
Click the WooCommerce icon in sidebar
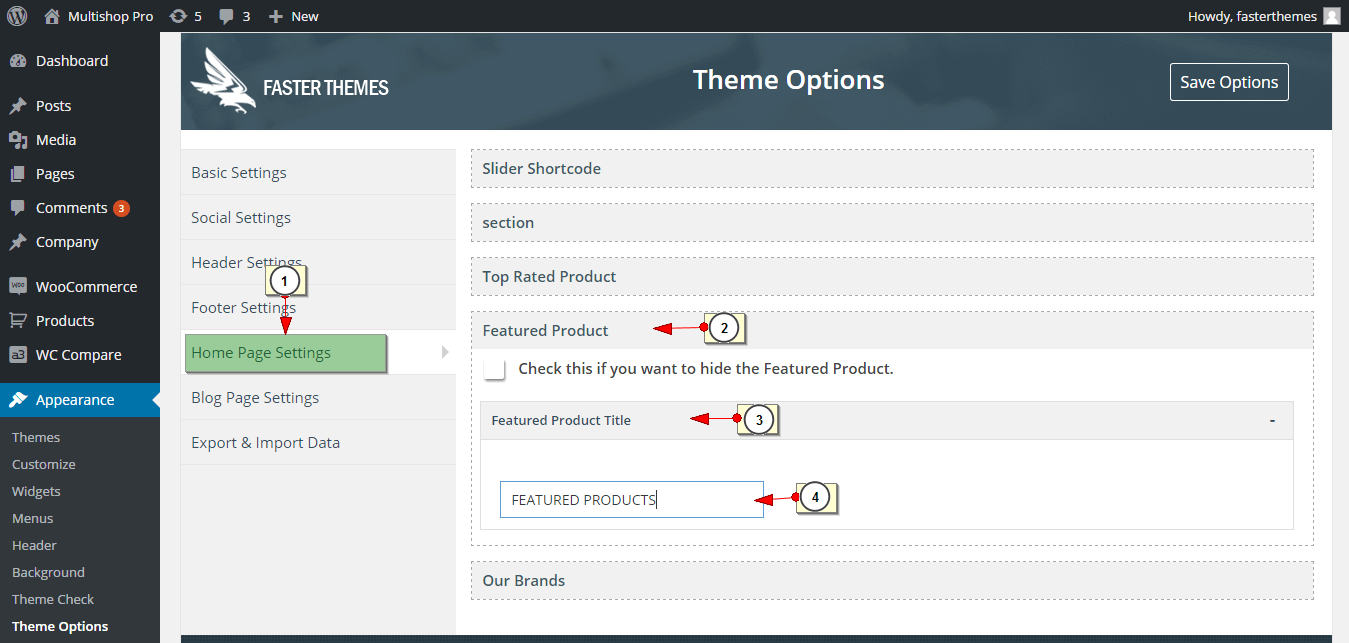click(18, 287)
